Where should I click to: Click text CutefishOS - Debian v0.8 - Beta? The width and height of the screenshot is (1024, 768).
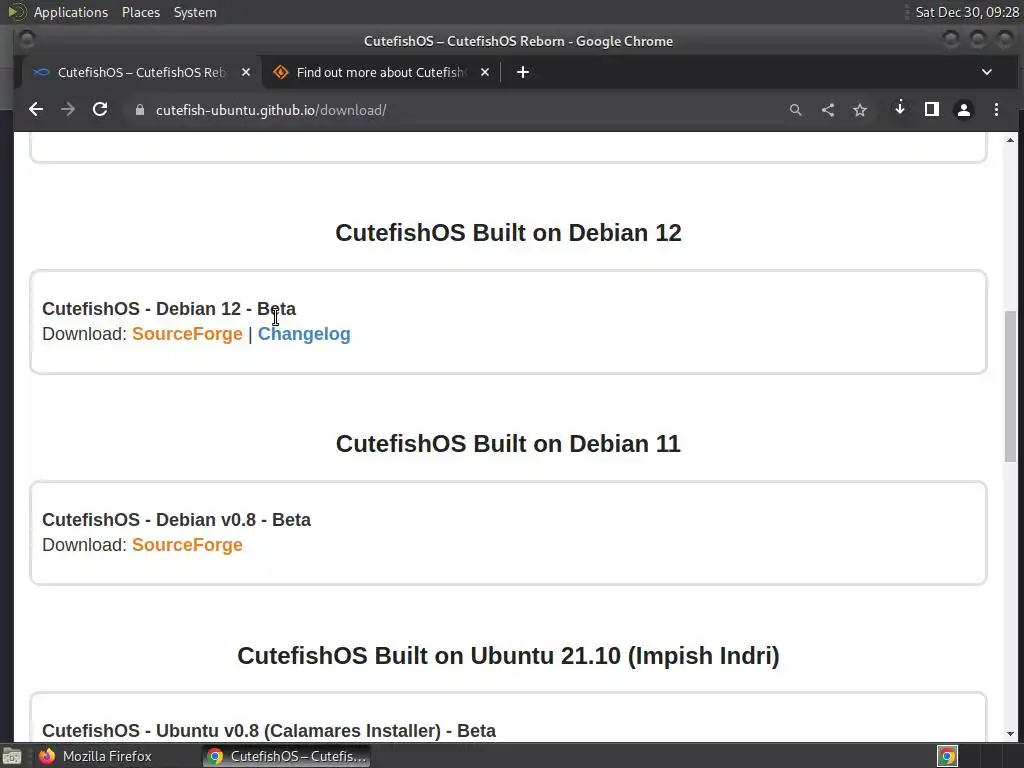176,519
